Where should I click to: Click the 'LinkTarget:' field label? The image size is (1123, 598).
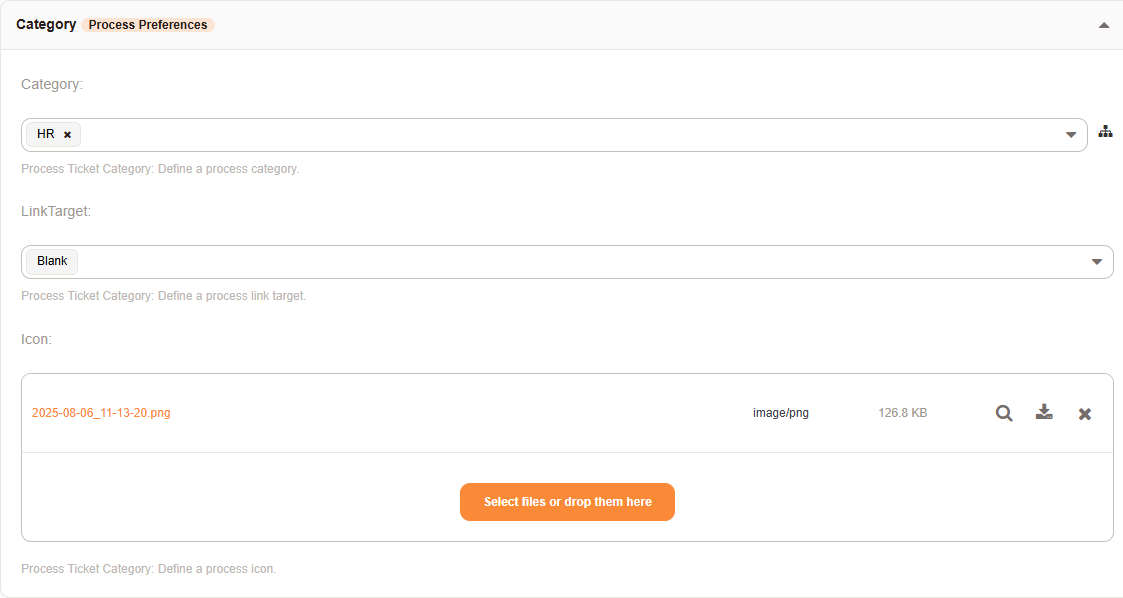coord(56,211)
